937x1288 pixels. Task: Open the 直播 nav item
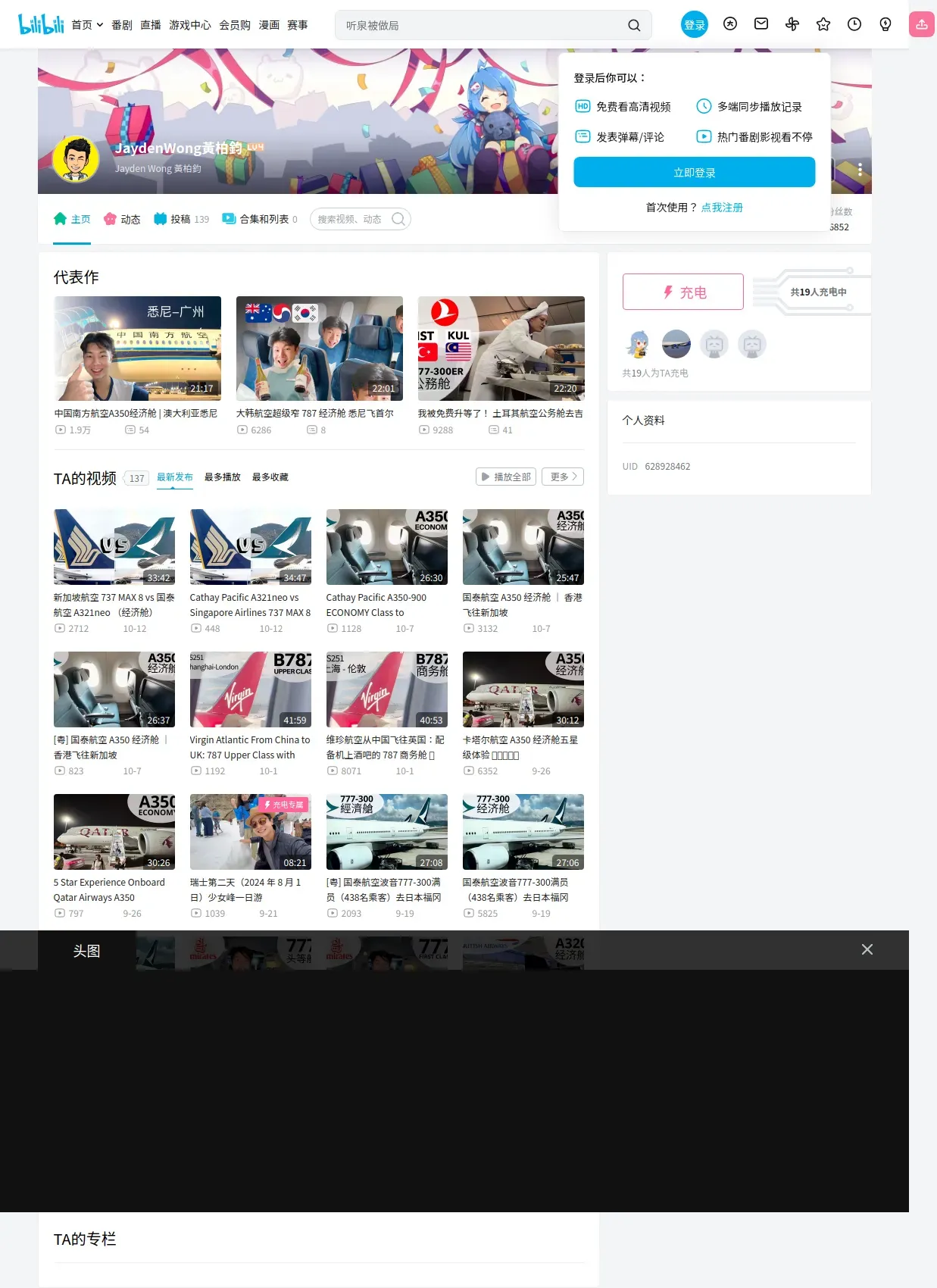(151, 25)
